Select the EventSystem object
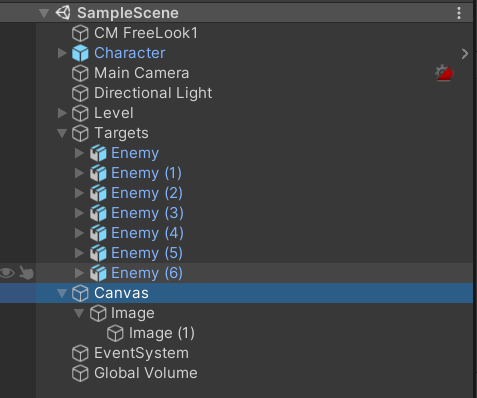Viewport: 477px width, 398px height. click(141, 353)
